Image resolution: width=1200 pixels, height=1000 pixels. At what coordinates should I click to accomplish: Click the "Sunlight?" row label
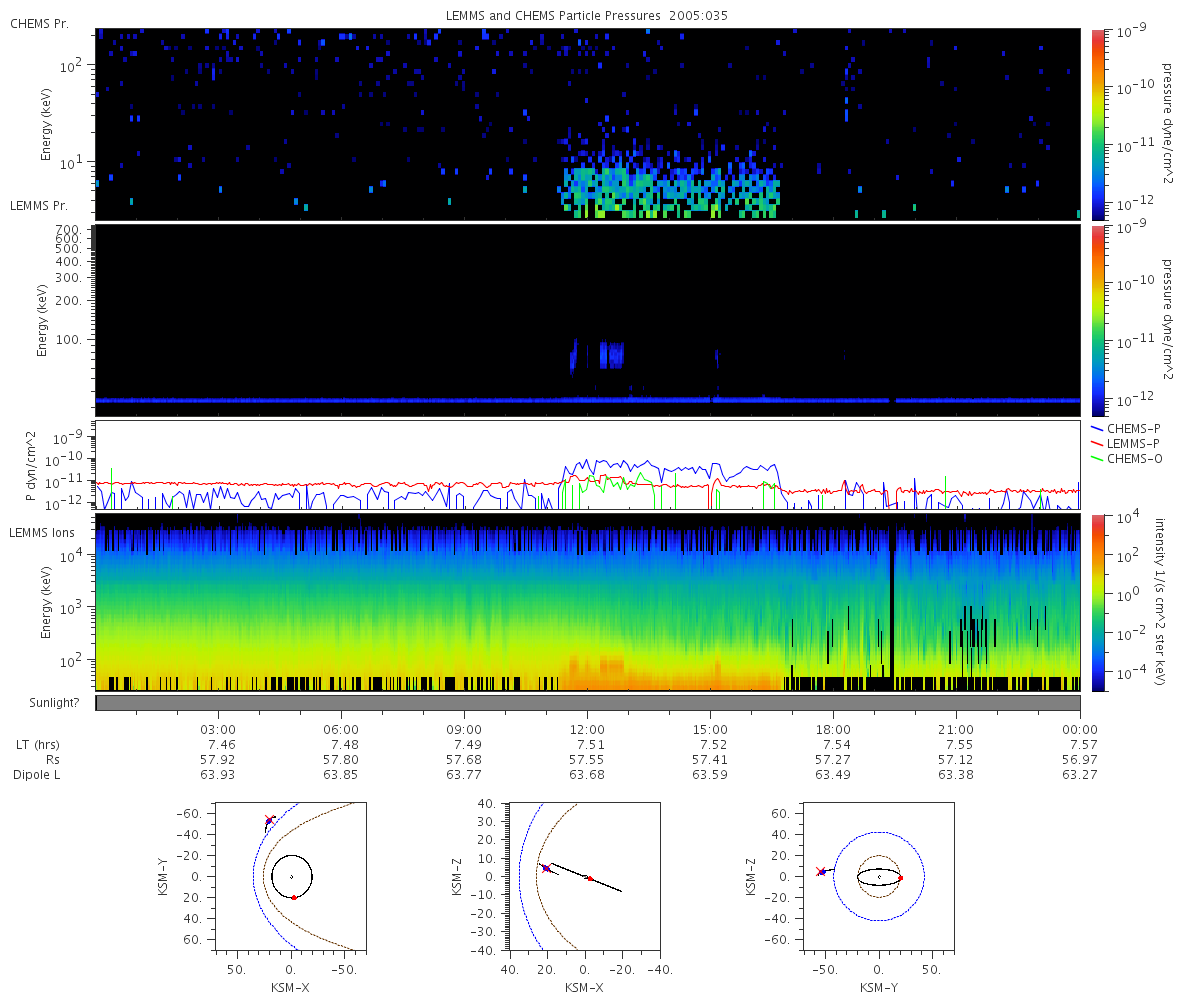tap(55, 703)
